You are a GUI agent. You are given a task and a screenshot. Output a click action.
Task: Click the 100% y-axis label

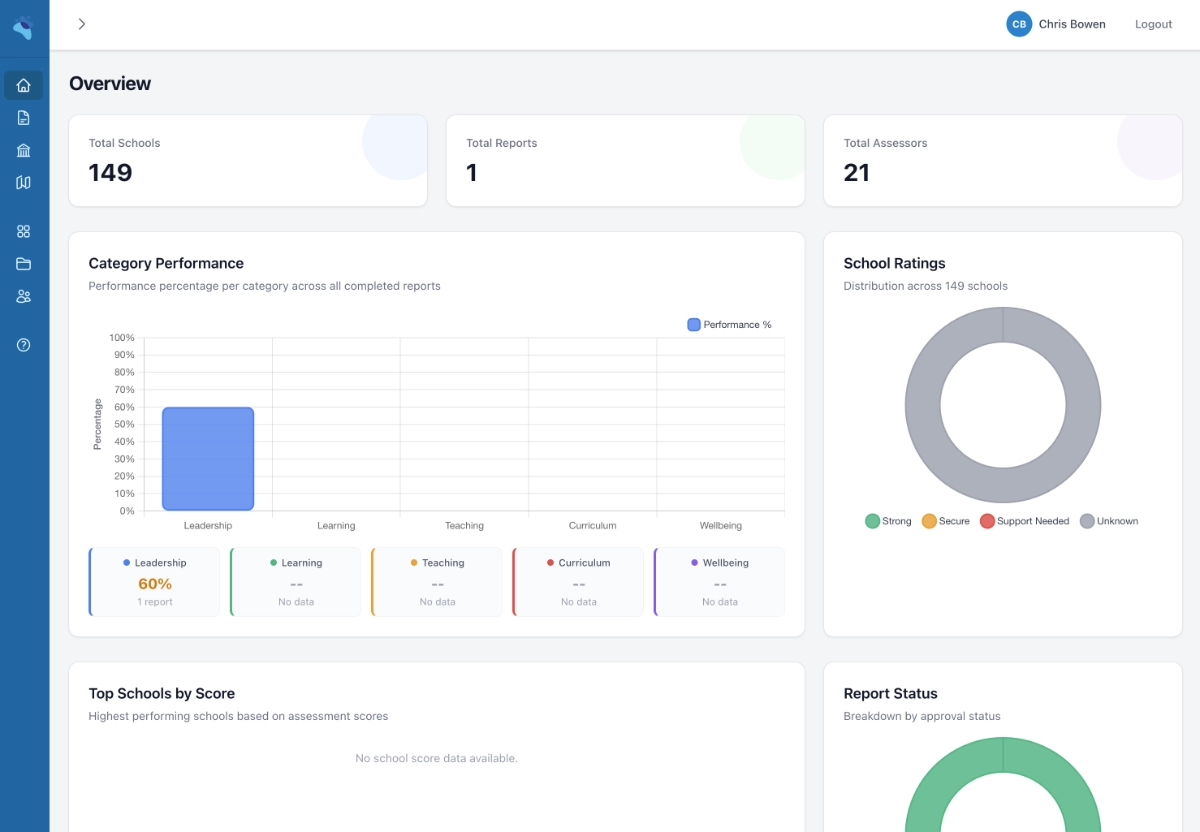122,338
